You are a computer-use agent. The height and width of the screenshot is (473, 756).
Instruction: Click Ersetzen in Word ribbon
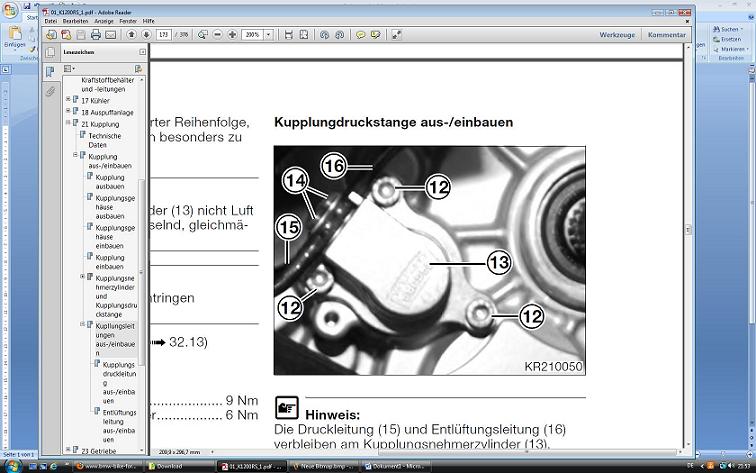728,40
